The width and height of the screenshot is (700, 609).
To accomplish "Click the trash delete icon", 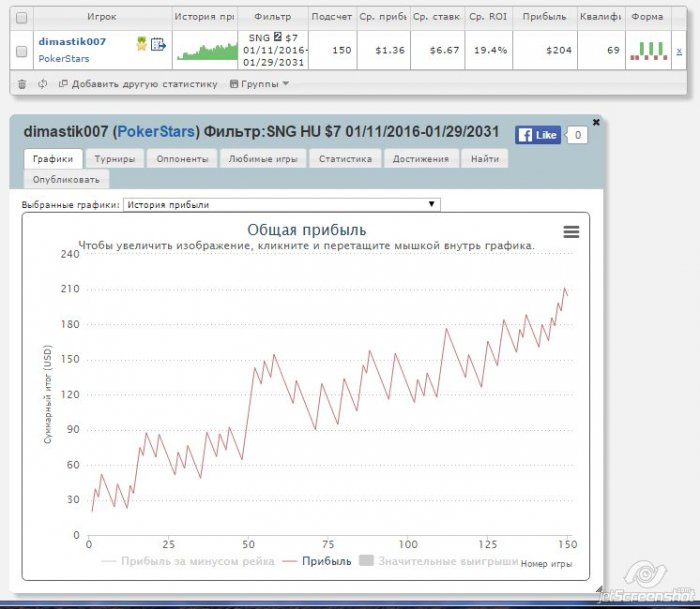I will click(x=22, y=84).
